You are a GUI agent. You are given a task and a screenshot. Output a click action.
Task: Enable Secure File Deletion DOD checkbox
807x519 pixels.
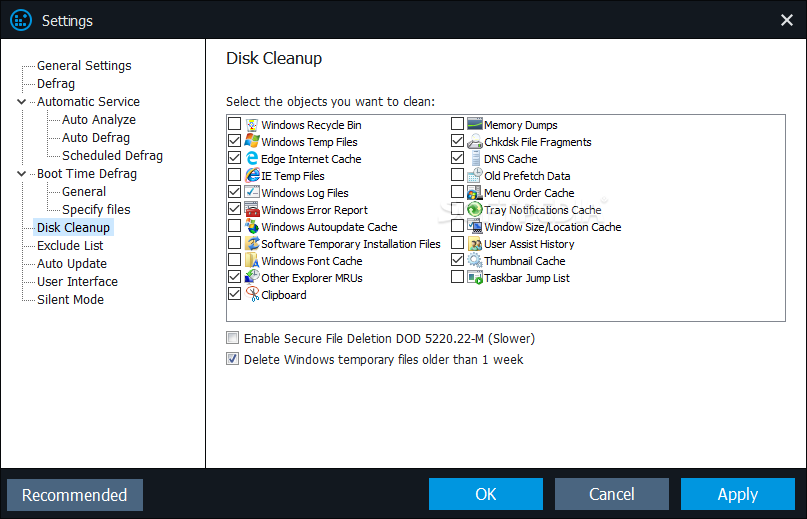[x=233, y=338]
